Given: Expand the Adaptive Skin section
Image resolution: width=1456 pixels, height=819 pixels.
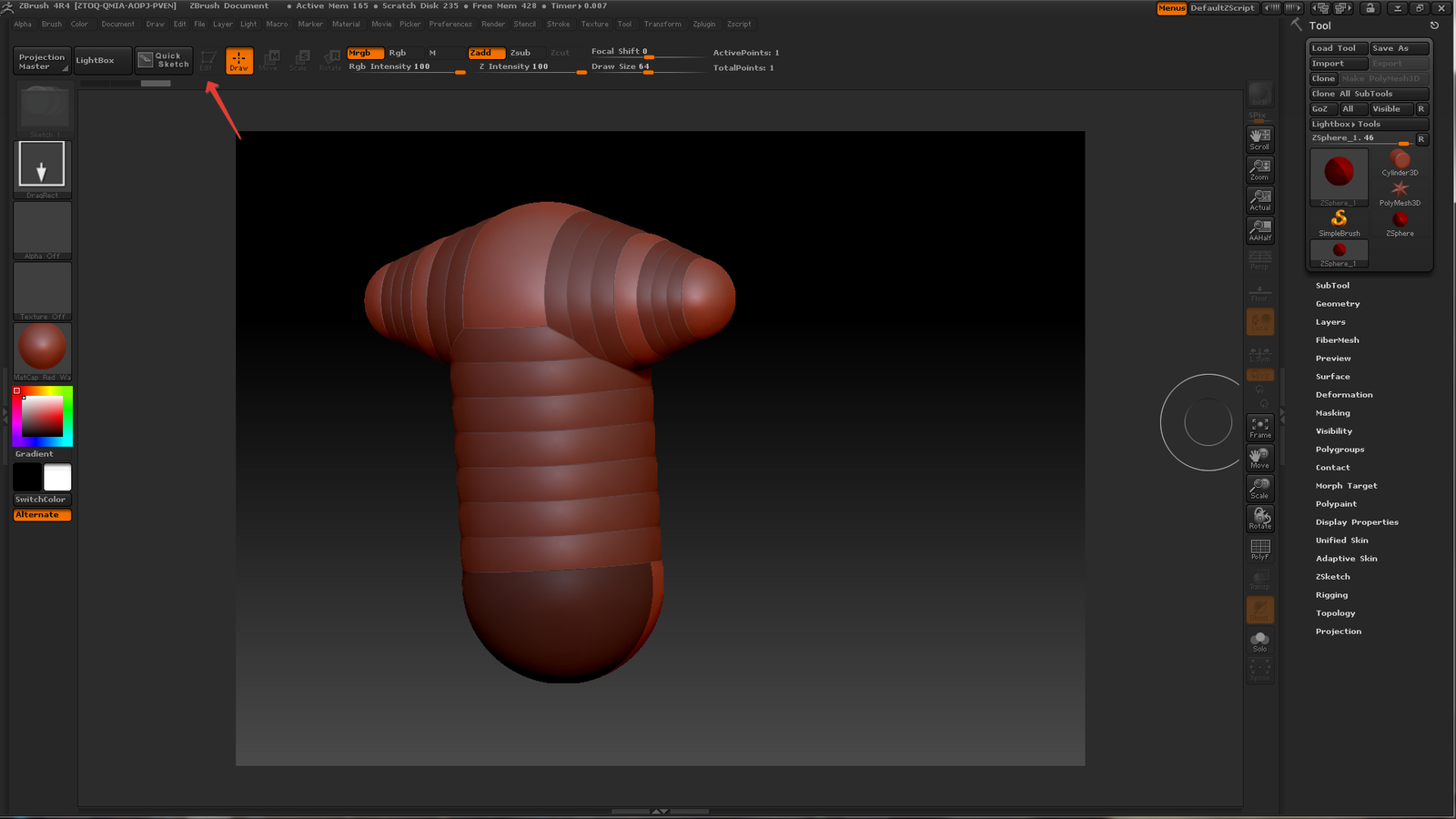Looking at the screenshot, I should [x=1346, y=559].
